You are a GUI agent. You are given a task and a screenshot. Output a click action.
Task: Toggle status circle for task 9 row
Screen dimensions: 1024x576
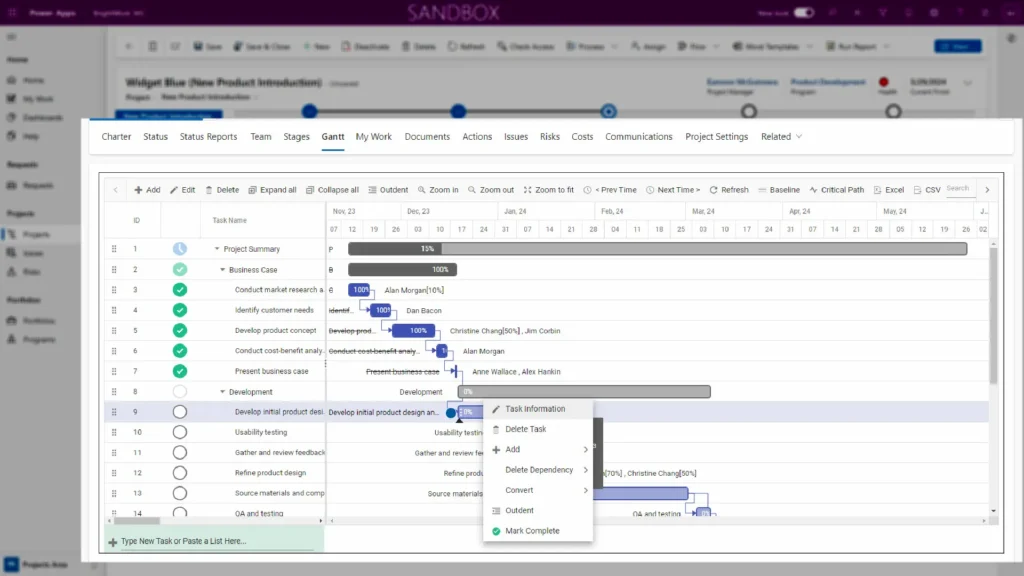[x=179, y=412]
